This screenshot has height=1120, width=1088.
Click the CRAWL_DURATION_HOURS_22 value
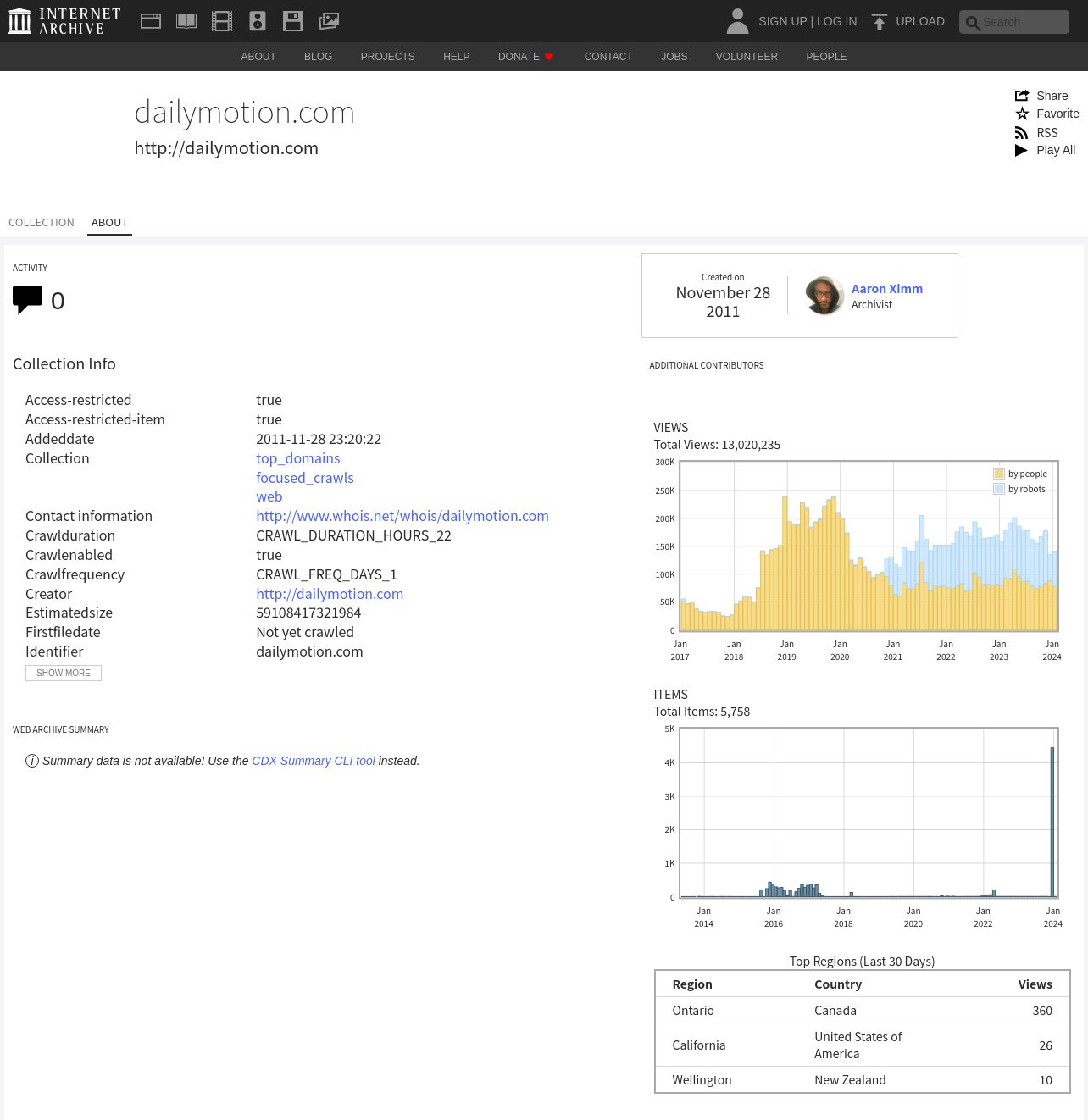pyautogui.click(x=353, y=535)
